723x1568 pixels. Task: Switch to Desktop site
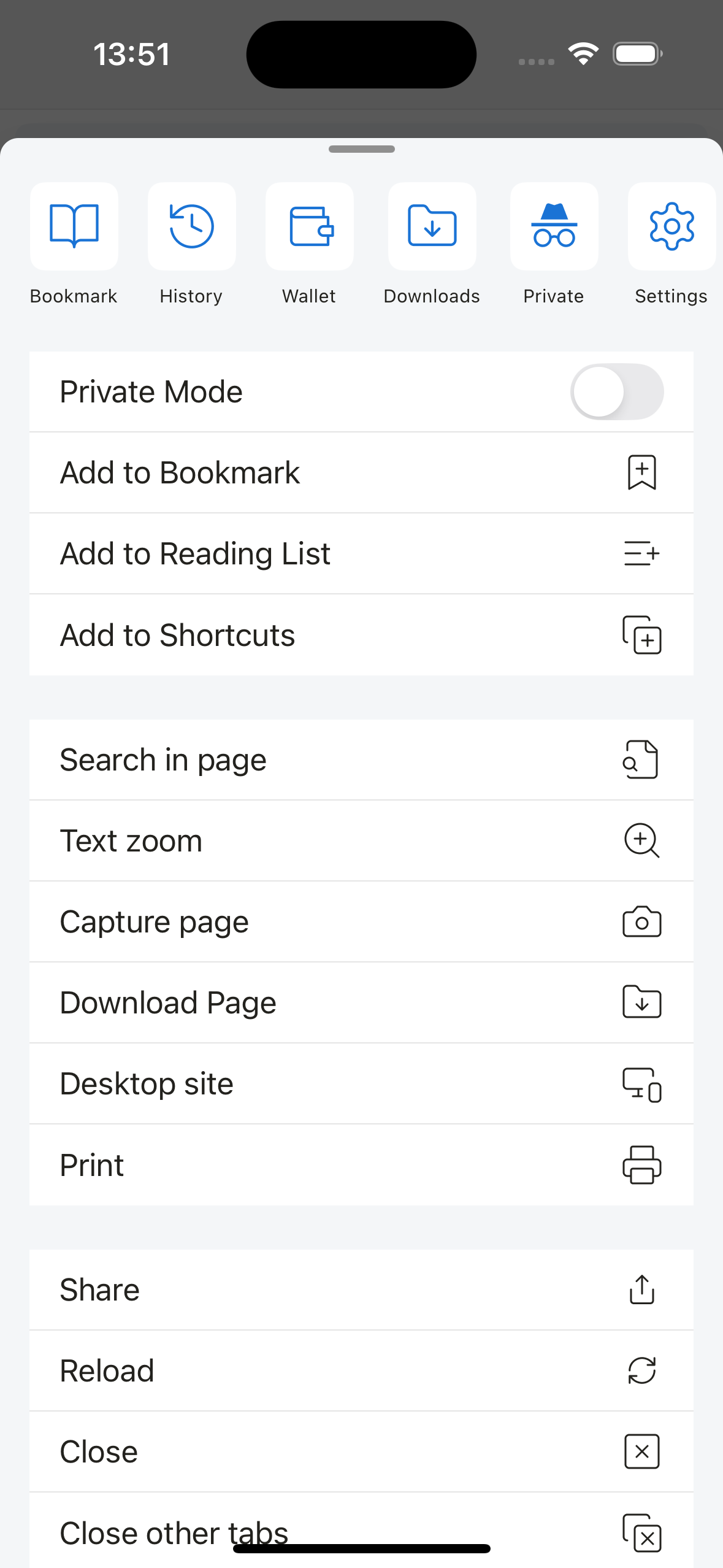[361, 1084]
